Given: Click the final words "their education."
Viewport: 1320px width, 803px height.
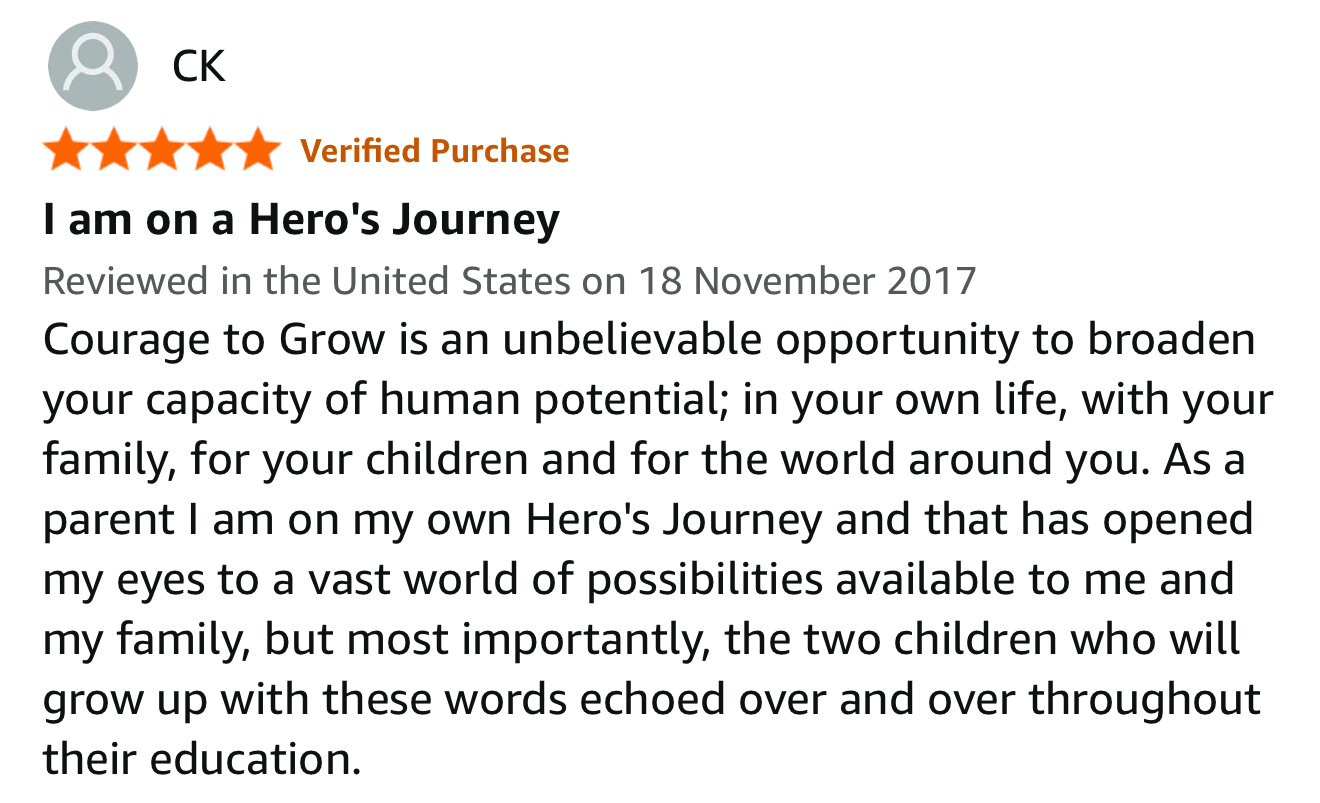Looking at the screenshot, I should coord(200,760).
